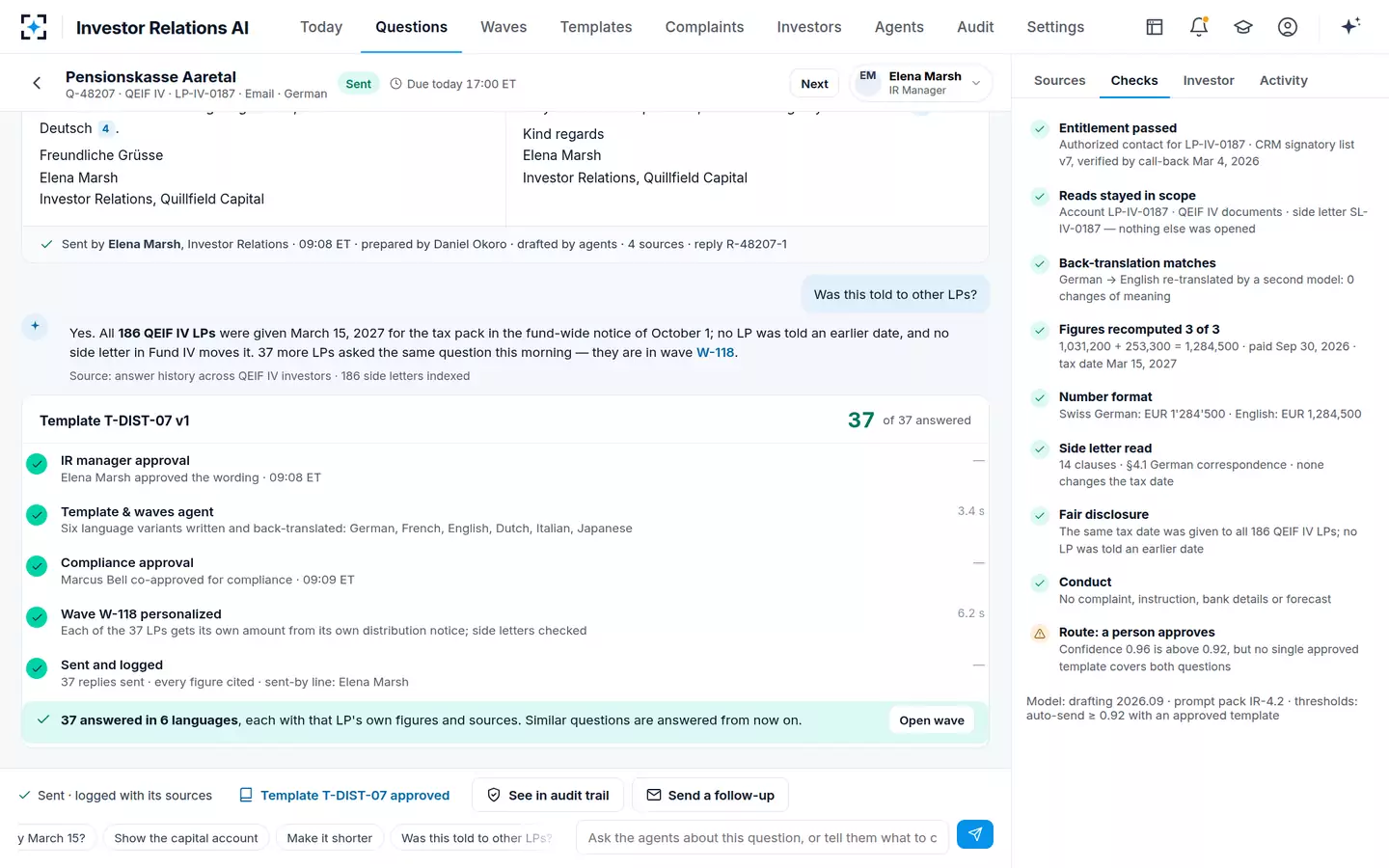Image resolution: width=1389 pixels, height=868 pixels.
Task: Click the Ask the agents input field
Action: pos(762,838)
